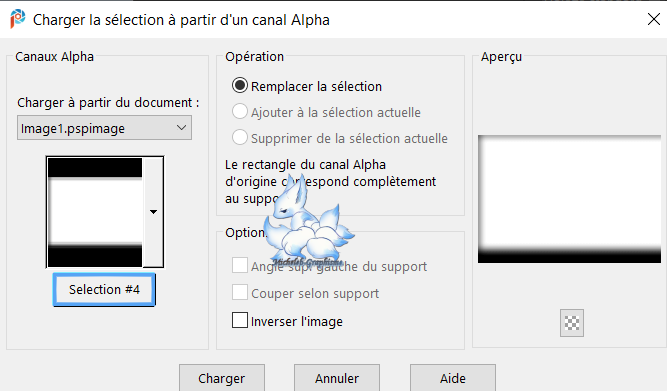Select Remplacer la sélection radio button
The height and width of the screenshot is (391, 667).
point(240,86)
